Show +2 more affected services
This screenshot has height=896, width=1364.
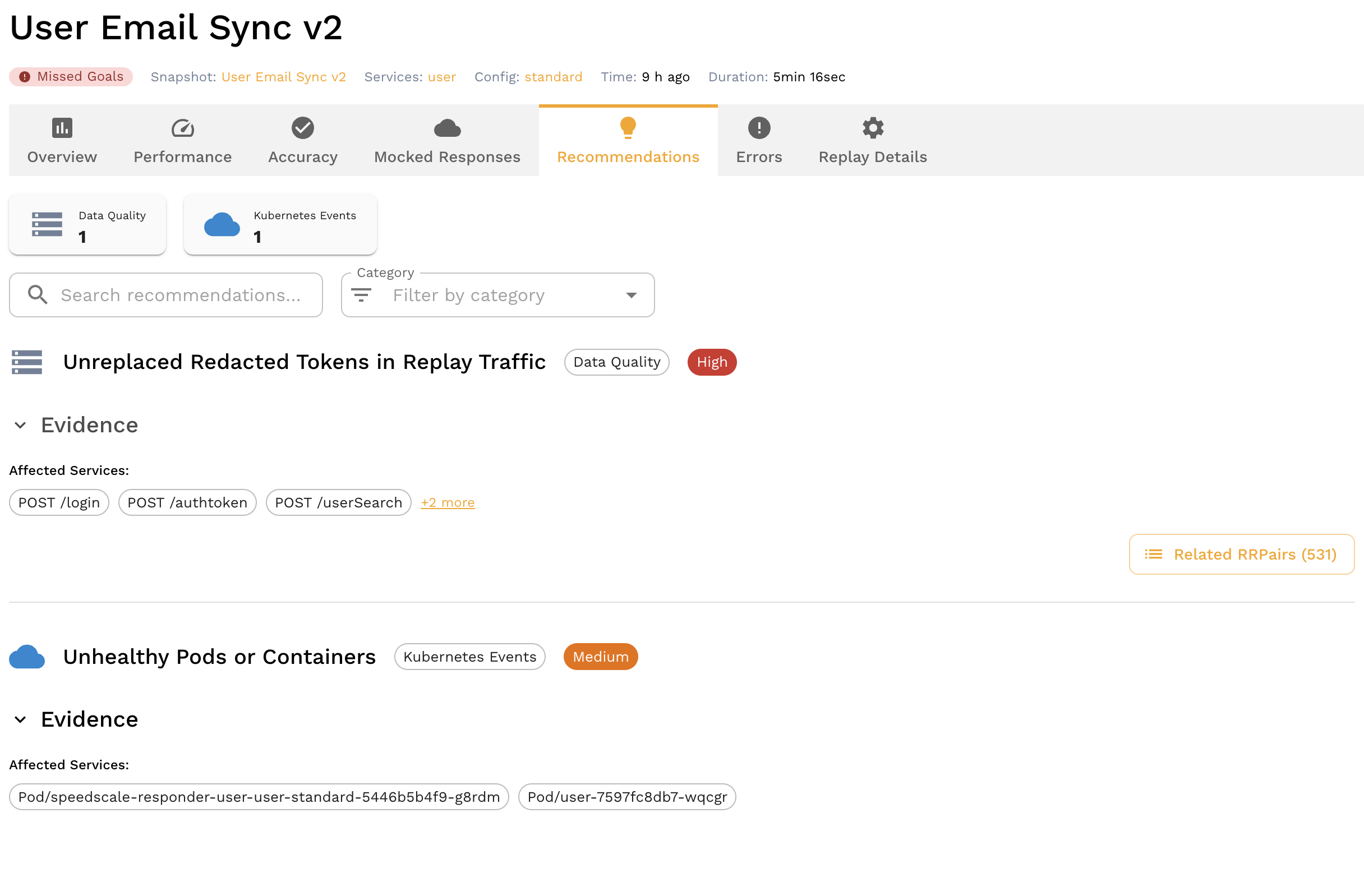(447, 502)
